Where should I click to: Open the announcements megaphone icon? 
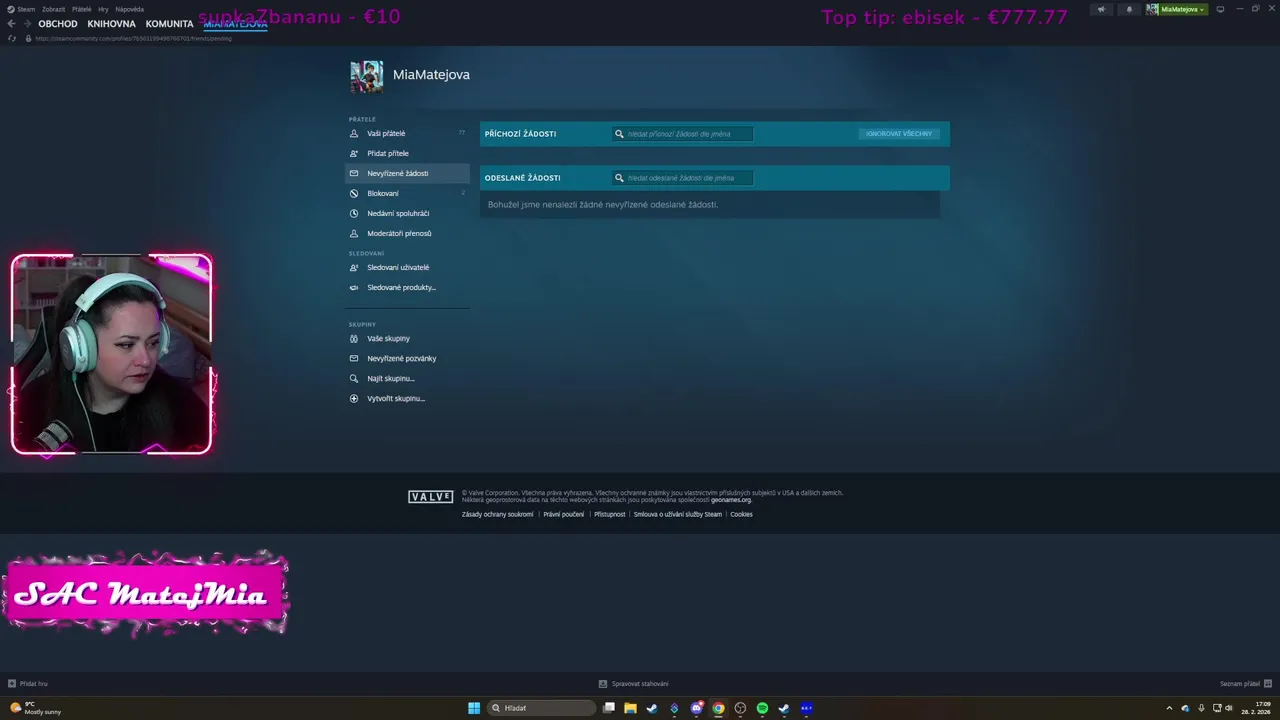[x=1101, y=9]
